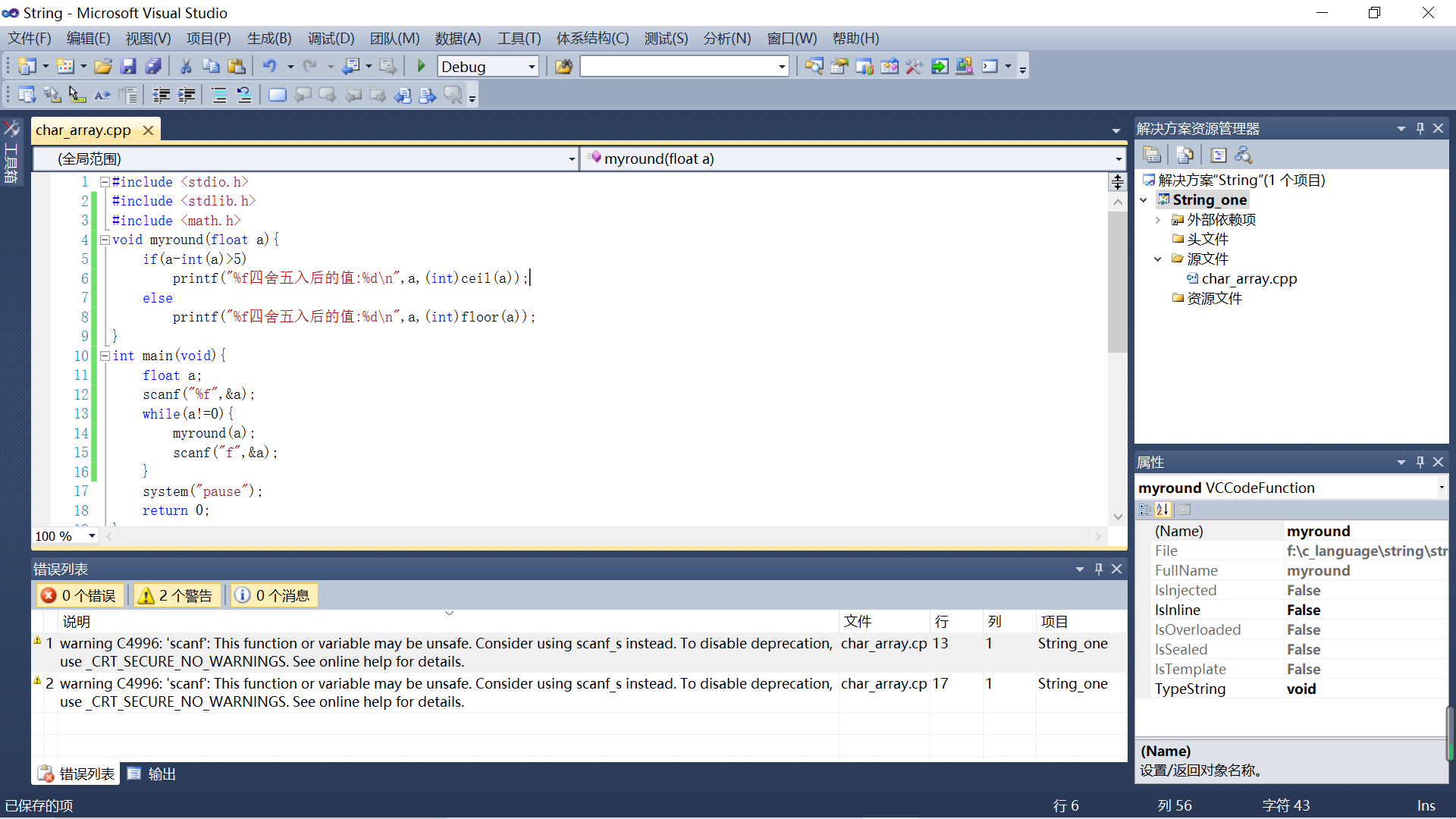Image resolution: width=1456 pixels, height=819 pixels.
Task: Toggle auto-hide pin on 属性 panel
Action: click(1420, 462)
